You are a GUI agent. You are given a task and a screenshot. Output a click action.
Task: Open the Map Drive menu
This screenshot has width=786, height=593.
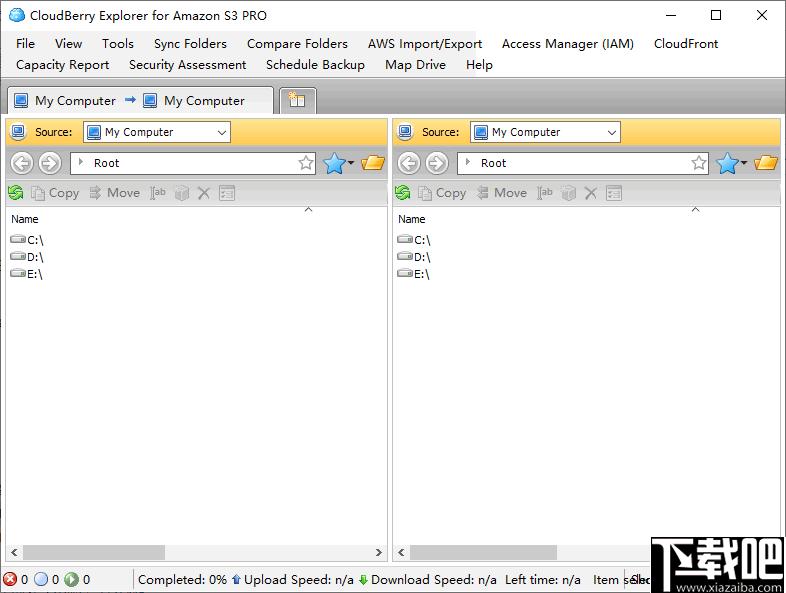[x=416, y=65]
